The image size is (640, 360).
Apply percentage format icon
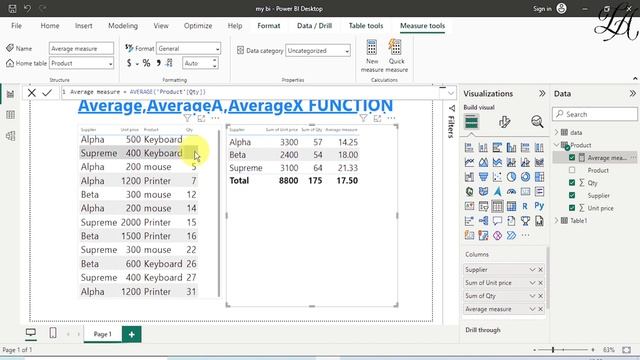point(146,63)
